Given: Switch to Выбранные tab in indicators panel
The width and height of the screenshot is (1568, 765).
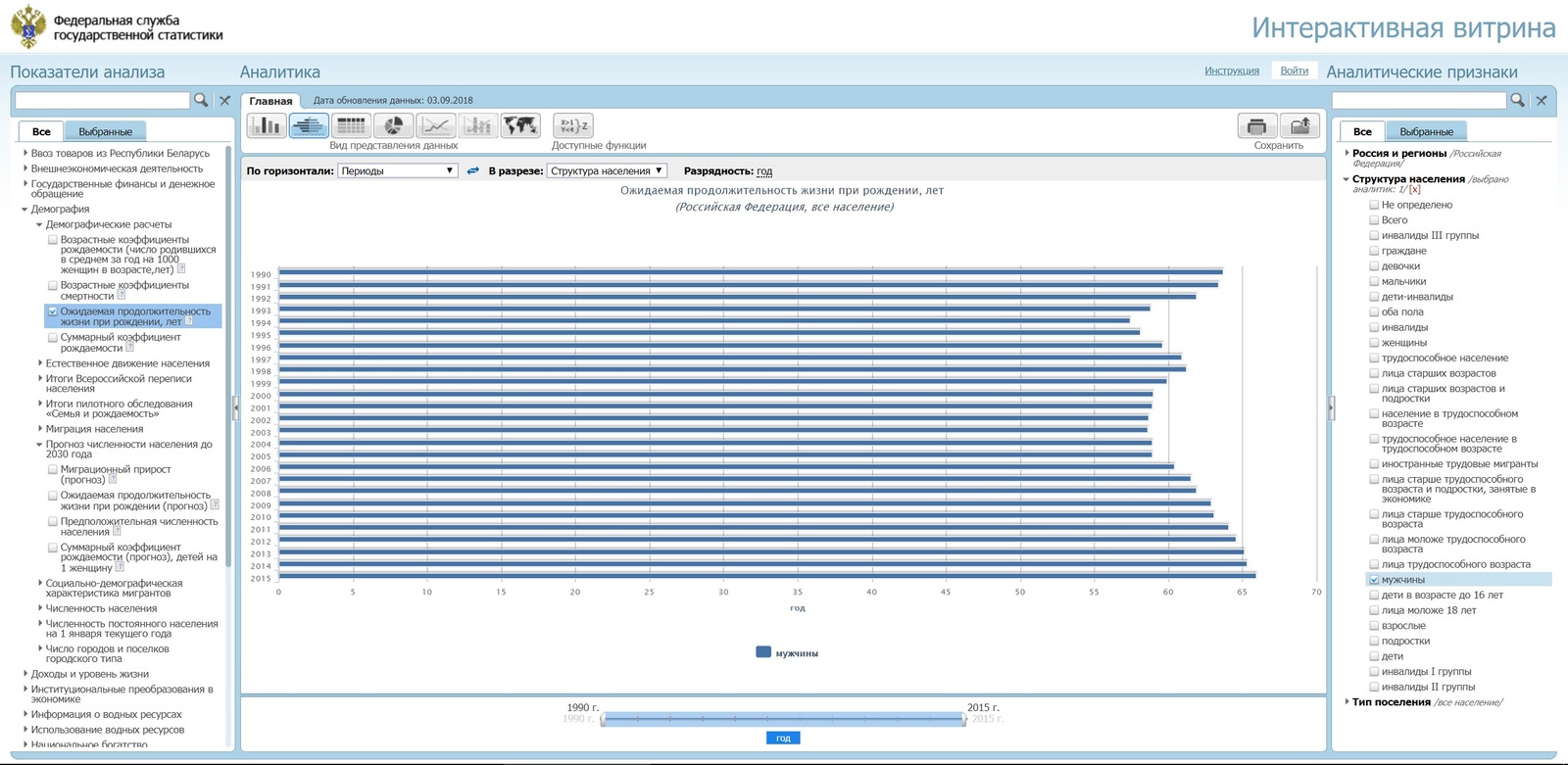Looking at the screenshot, I should click(105, 131).
